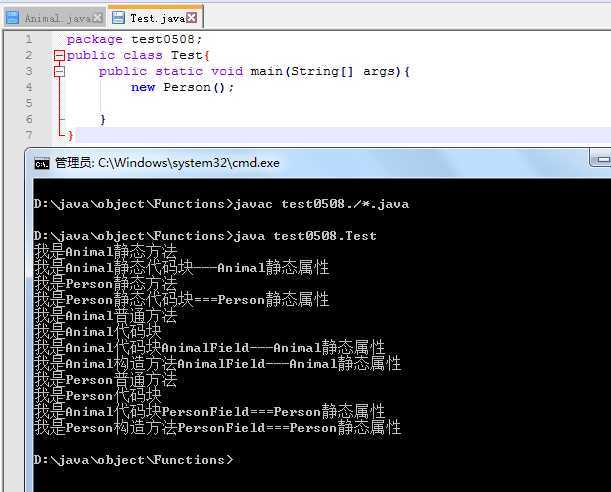Close the Animal.java tab
Screen dimensions: 611x492
point(98,18)
